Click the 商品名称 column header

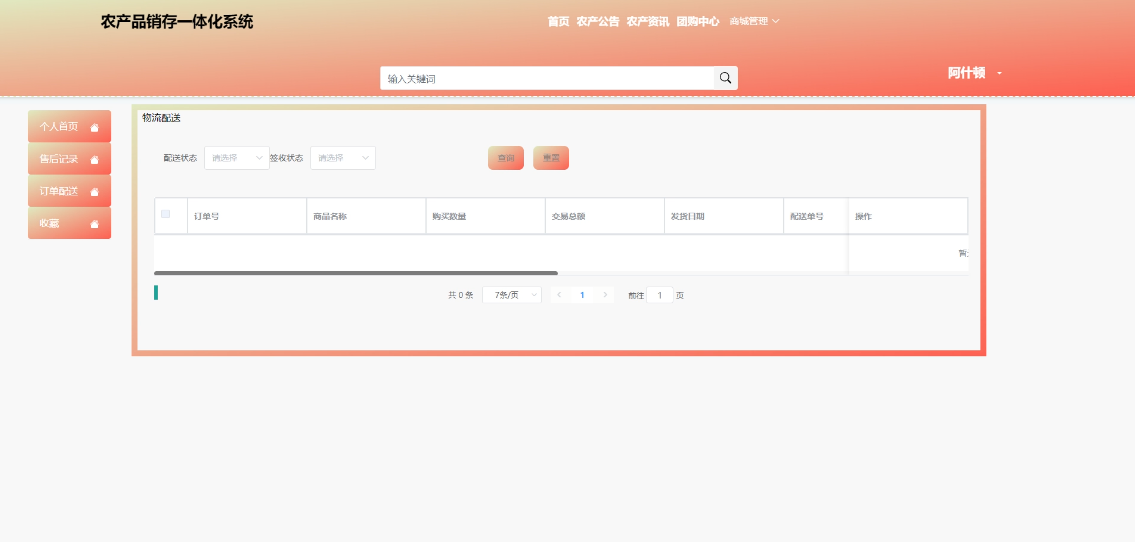(x=366, y=216)
